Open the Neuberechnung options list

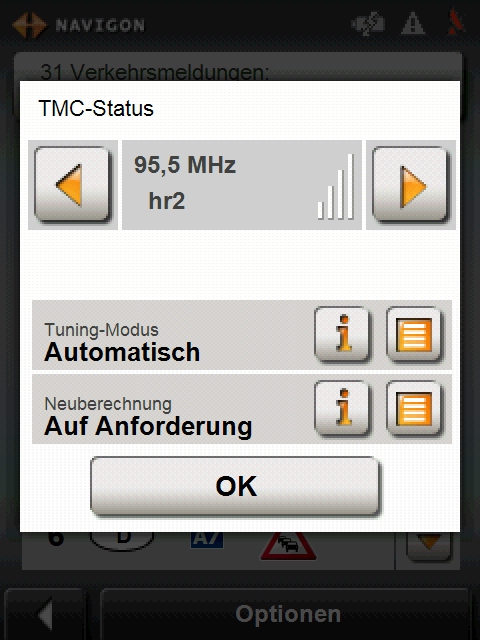tap(414, 408)
